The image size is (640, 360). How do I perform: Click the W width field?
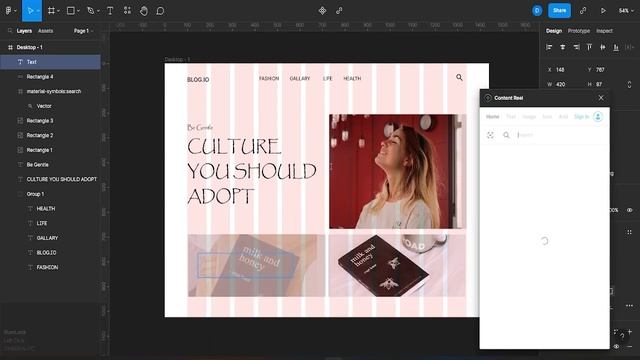point(564,84)
